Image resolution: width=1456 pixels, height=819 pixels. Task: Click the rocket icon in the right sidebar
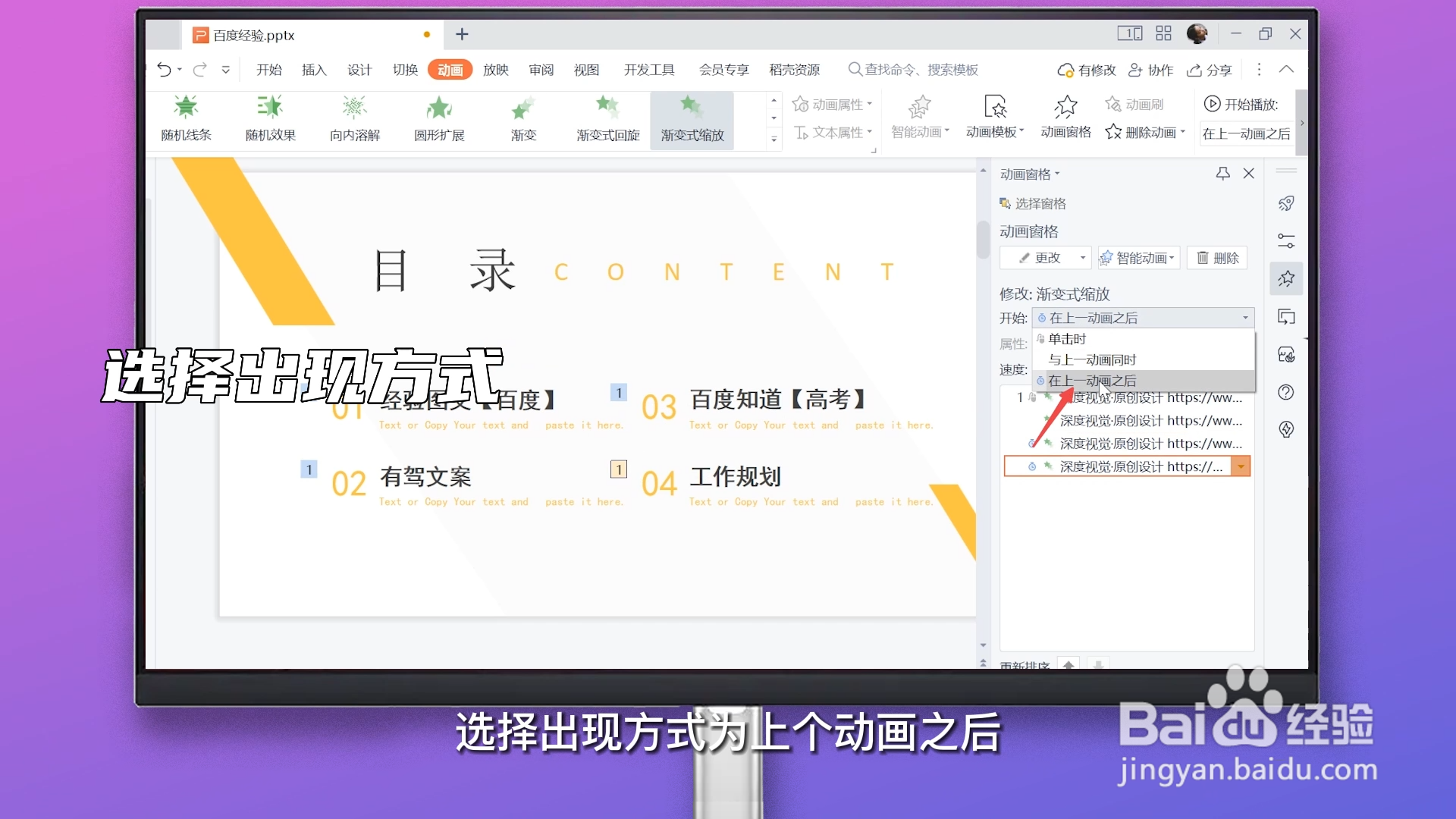tap(1286, 203)
